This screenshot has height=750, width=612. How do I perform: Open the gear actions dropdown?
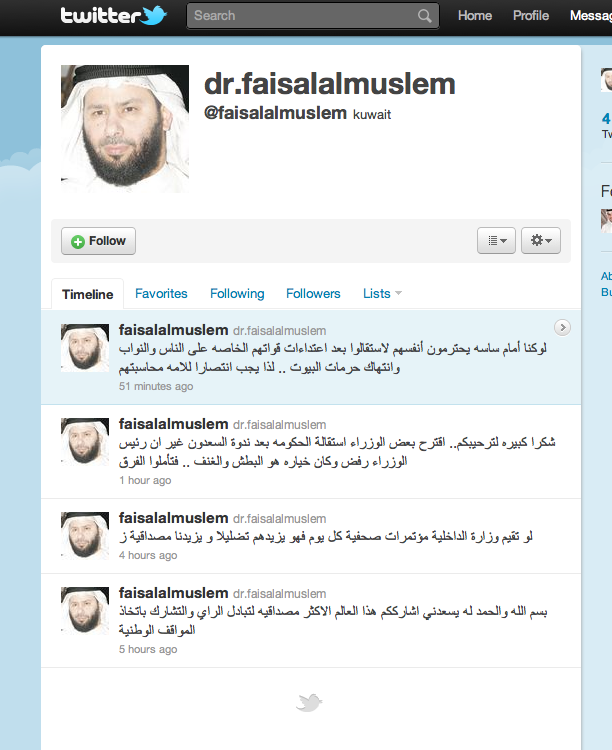[541, 240]
